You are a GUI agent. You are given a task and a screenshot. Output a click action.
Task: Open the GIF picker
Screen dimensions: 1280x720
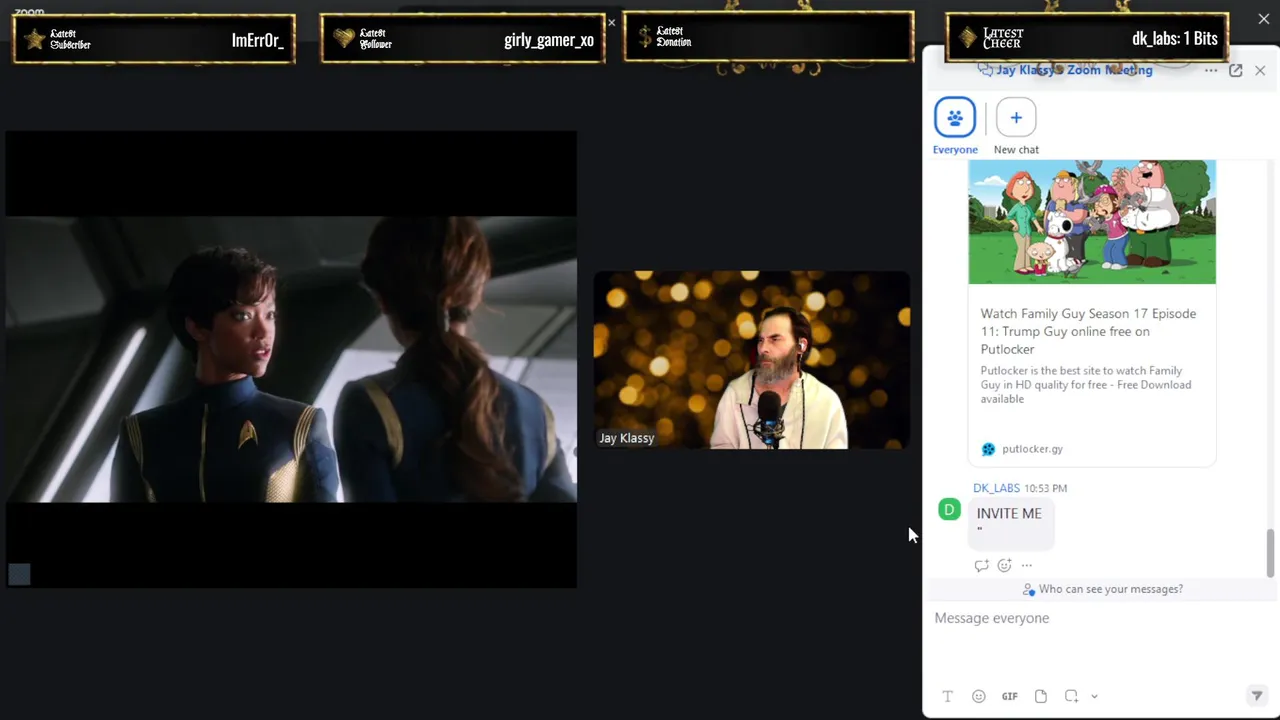click(1010, 696)
